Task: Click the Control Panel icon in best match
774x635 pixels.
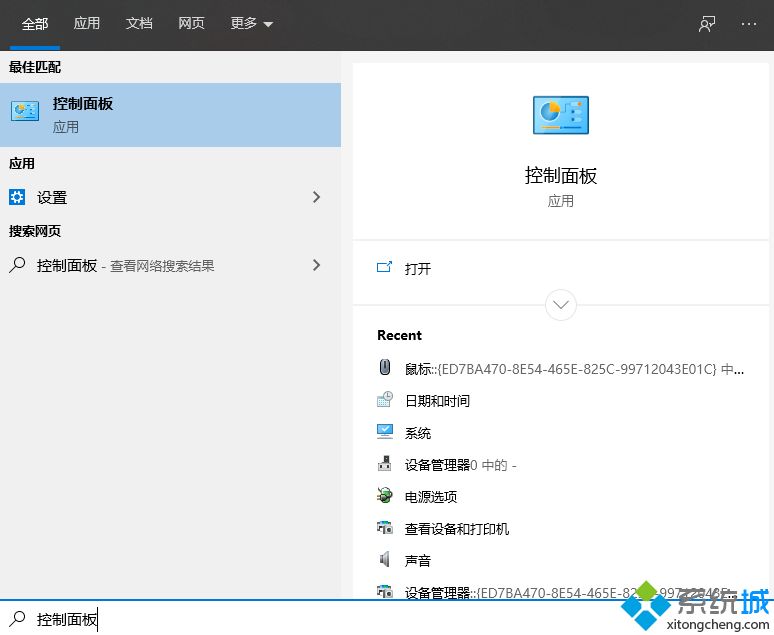Action: 25,111
